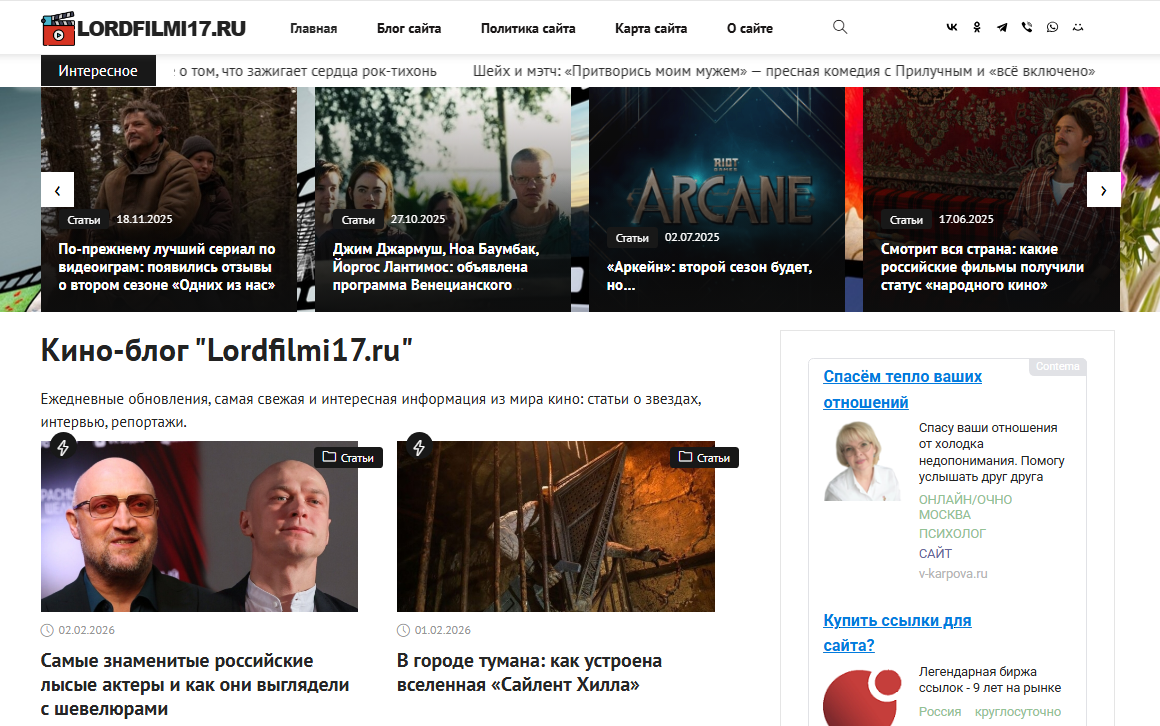The image size is (1160, 726).
Task: Click Статьи tag on 17.06.2025 slide
Action: [x=906, y=220]
